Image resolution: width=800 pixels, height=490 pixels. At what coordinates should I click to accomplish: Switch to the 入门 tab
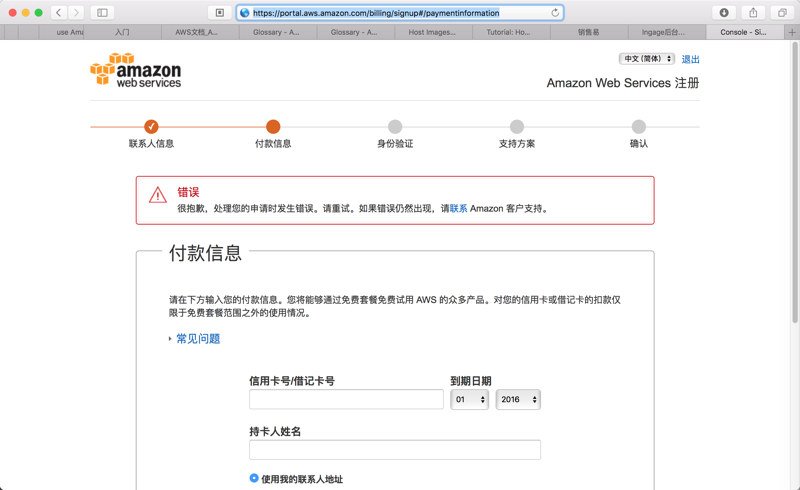pyautogui.click(x=122, y=32)
